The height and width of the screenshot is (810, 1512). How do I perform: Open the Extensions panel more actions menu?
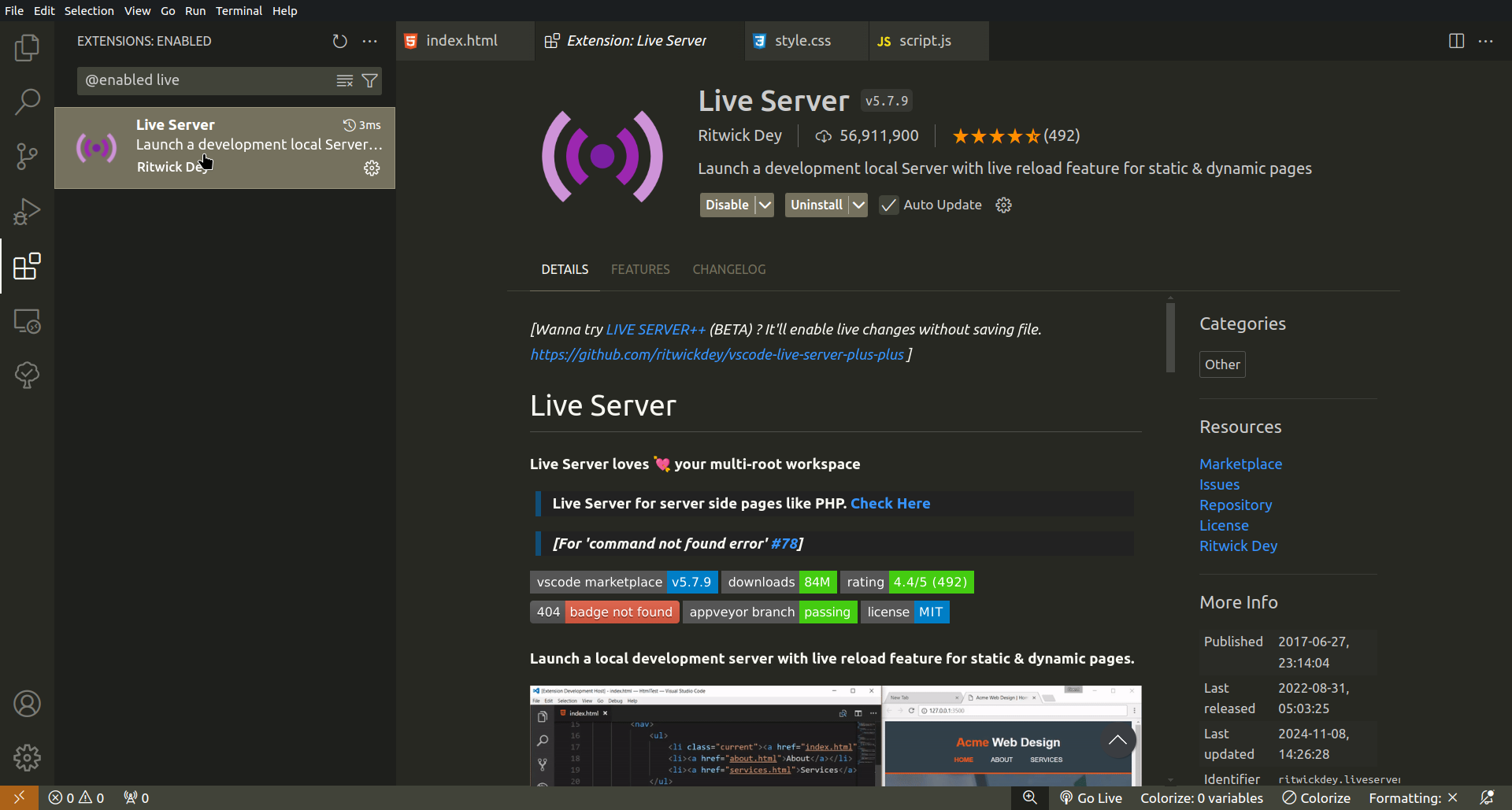pos(369,41)
